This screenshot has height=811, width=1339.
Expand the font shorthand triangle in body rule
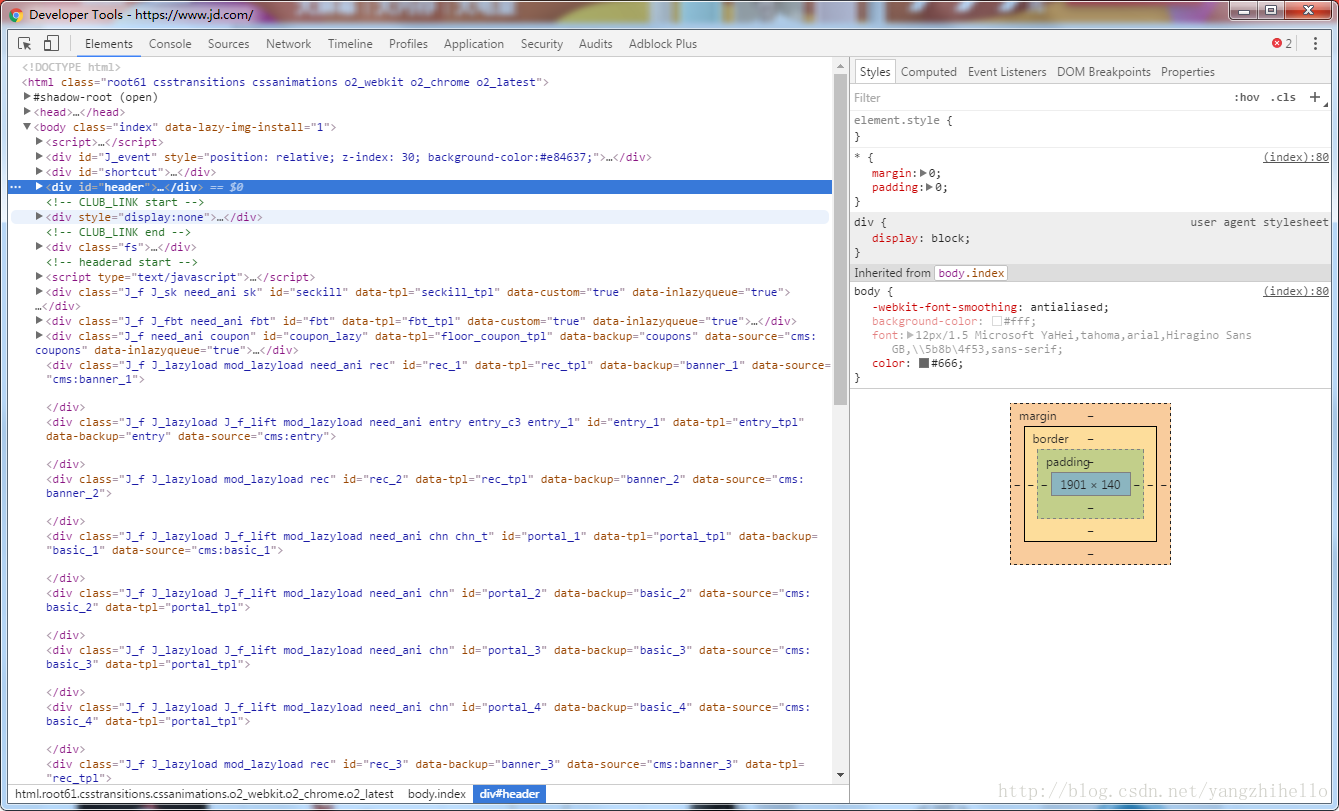910,335
